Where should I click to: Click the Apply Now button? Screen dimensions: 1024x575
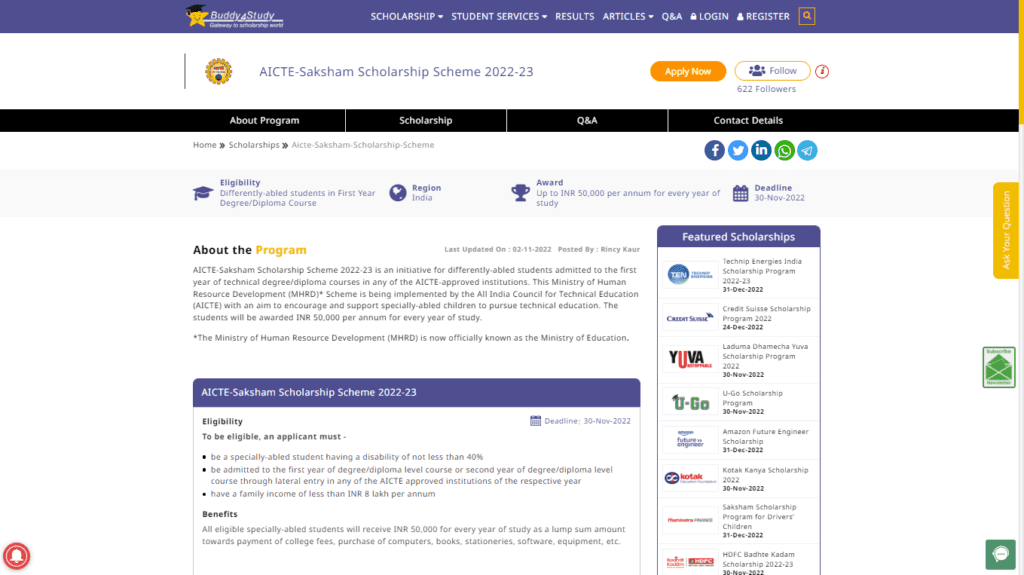click(688, 71)
